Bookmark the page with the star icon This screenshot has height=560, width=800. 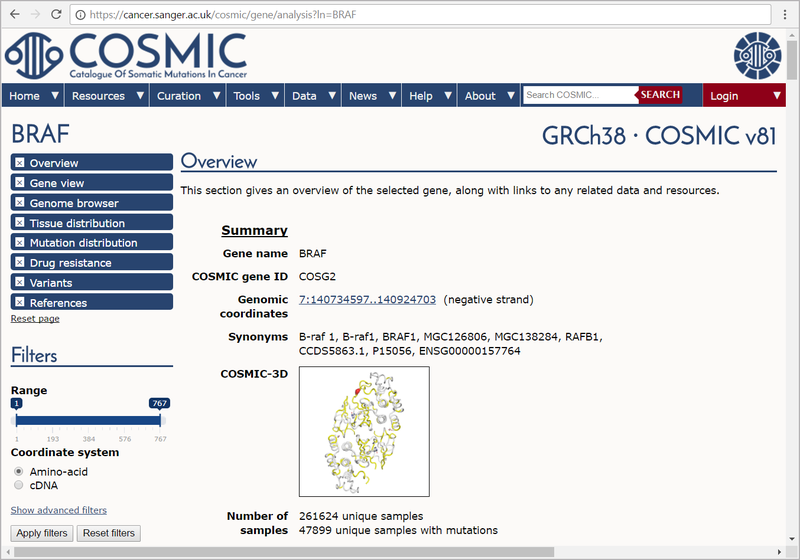758,15
